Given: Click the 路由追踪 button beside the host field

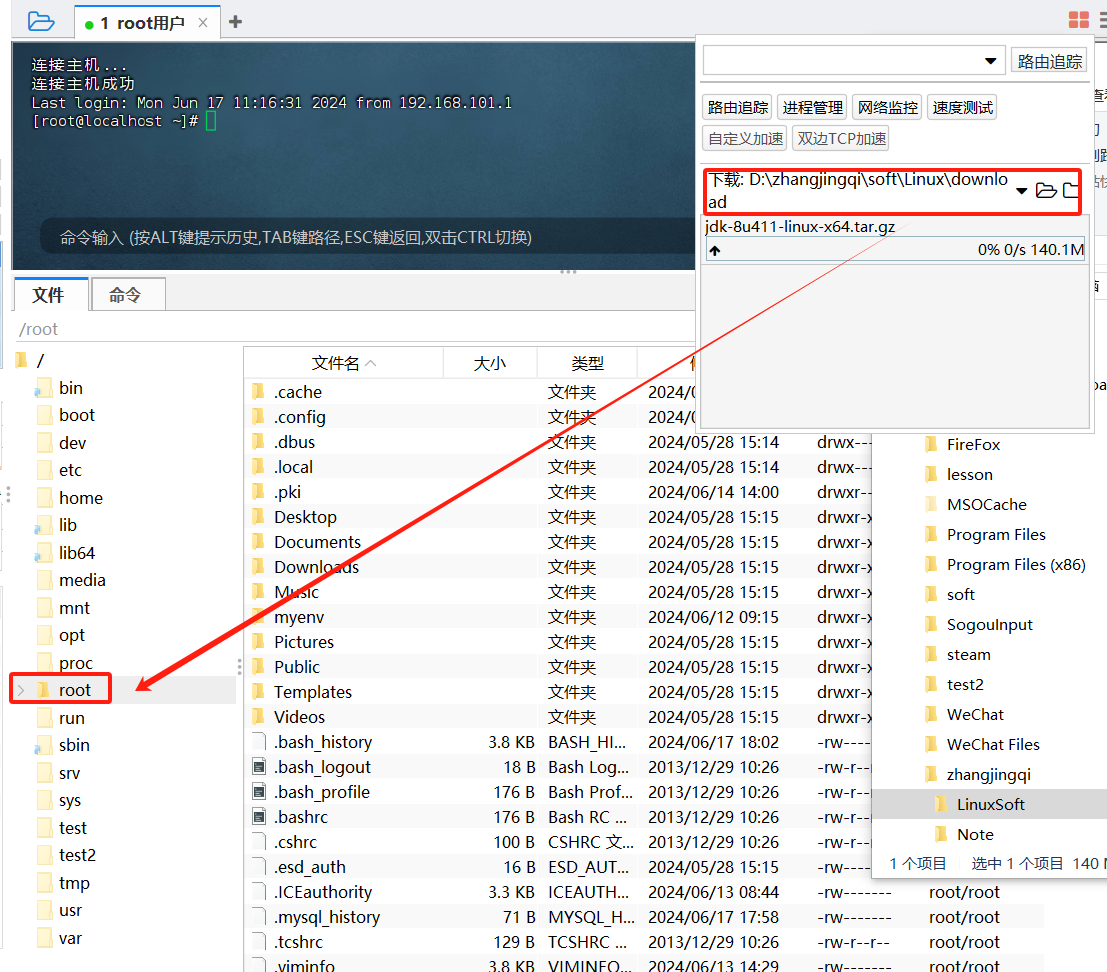Looking at the screenshot, I should [x=1049, y=61].
